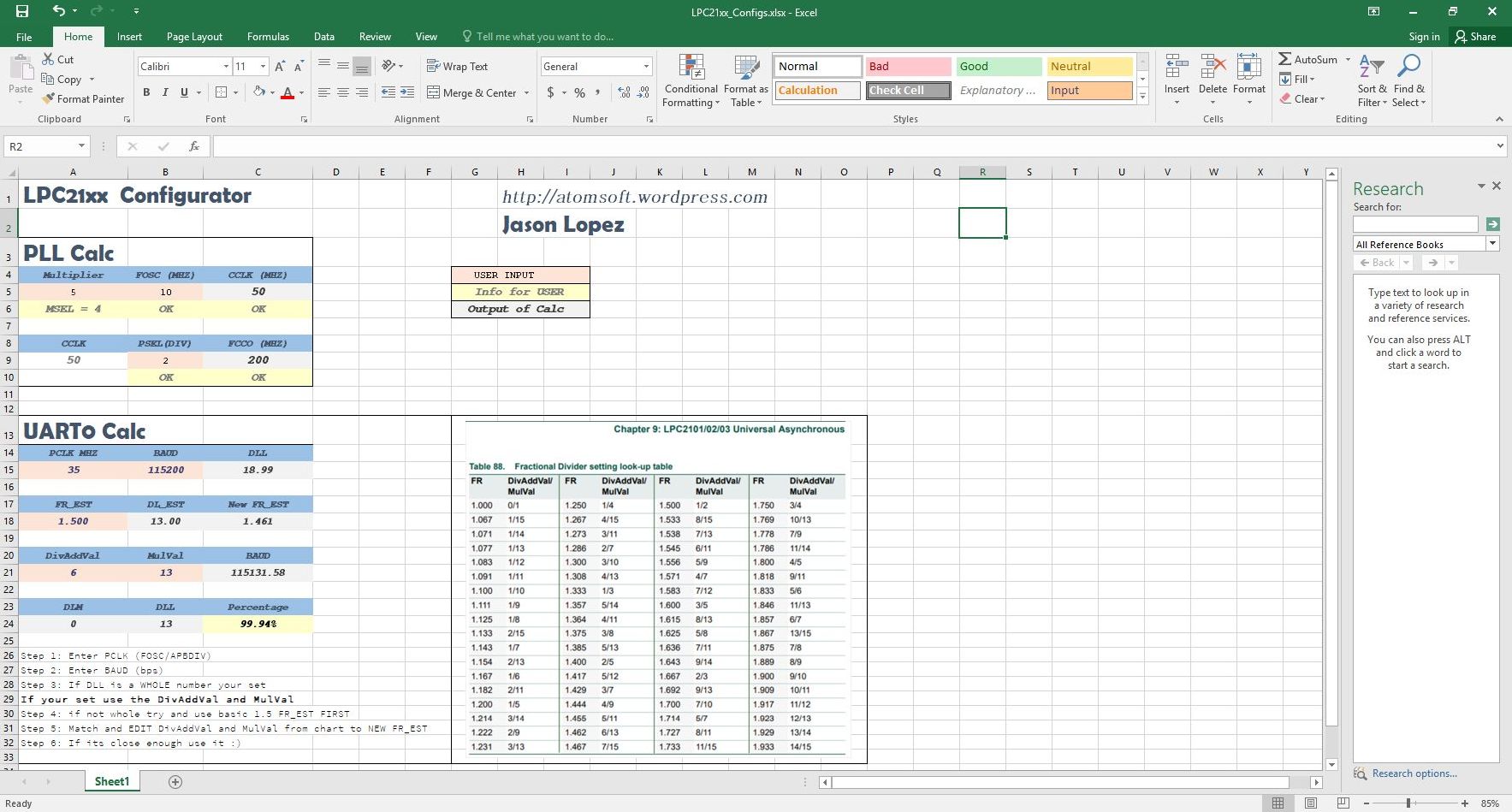This screenshot has height=812, width=1512.
Task: Open the Borders icon
Action: click(221, 92)
